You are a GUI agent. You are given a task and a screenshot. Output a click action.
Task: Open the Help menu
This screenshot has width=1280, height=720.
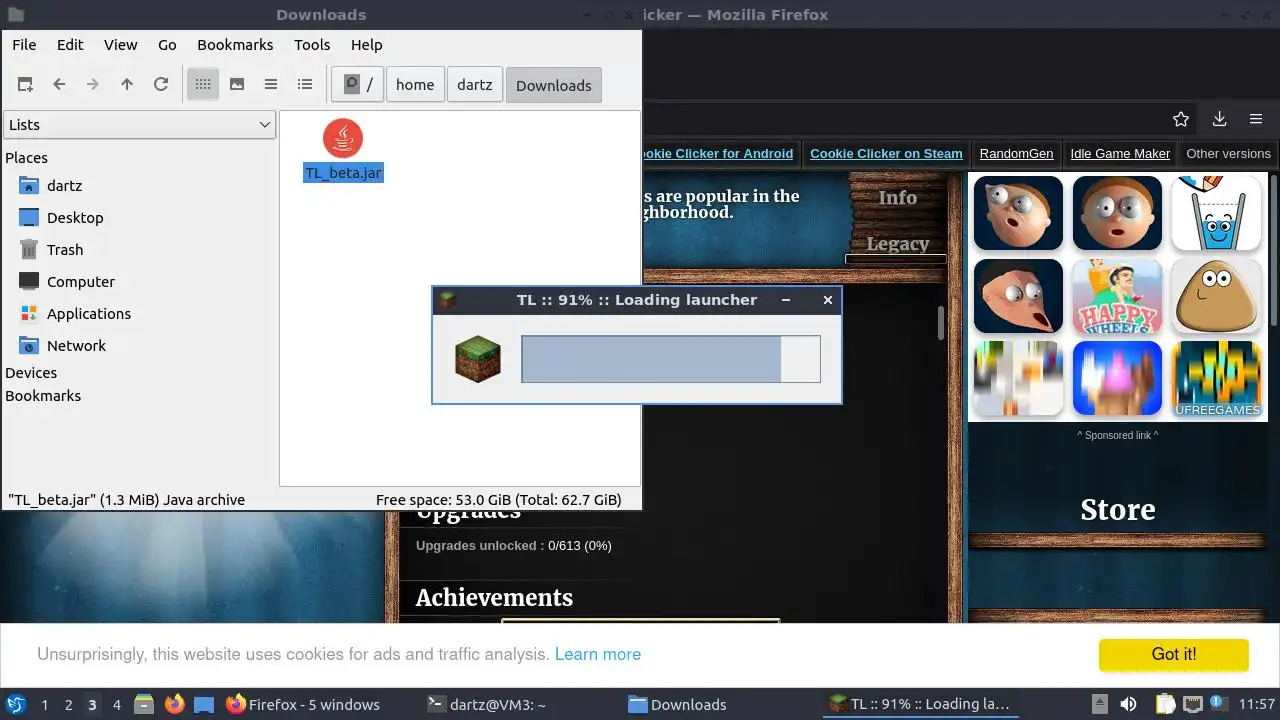coord(367,45)
